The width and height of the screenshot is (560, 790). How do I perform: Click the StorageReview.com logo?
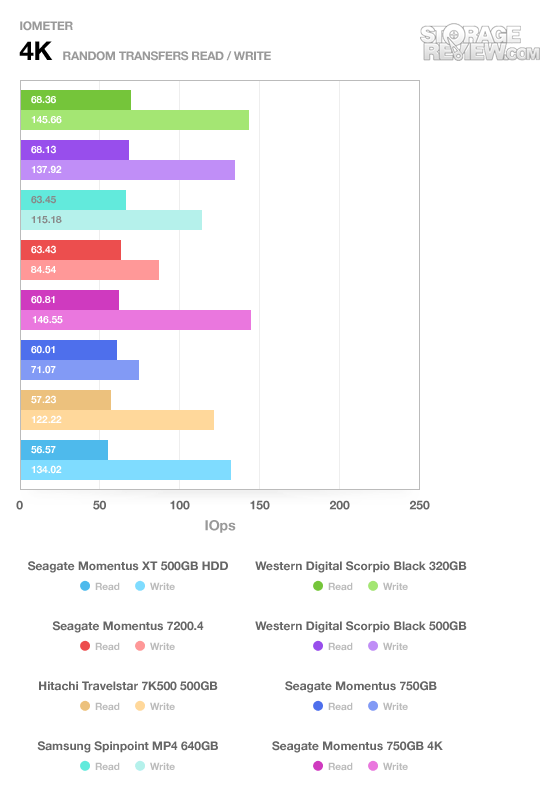[x=479, y=42]
